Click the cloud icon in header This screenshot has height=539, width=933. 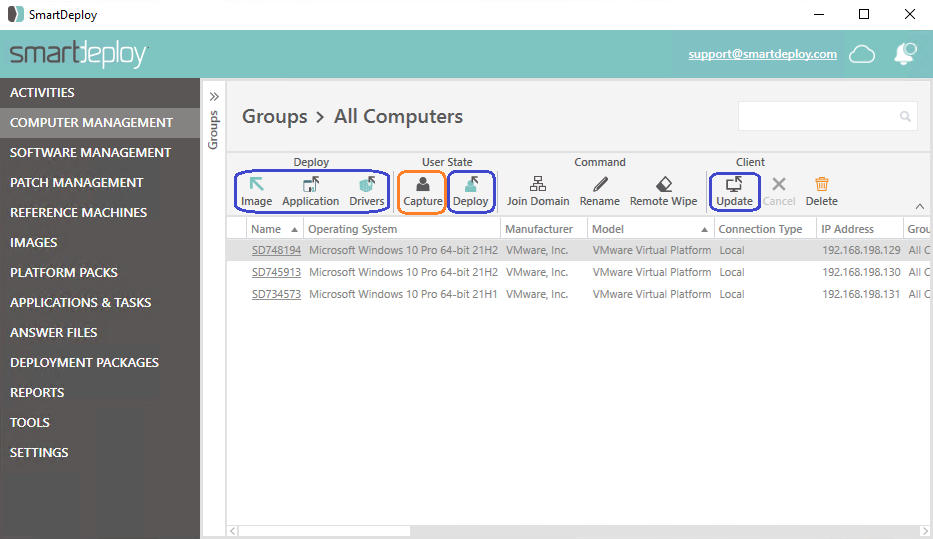pyautogui.click(x=862, y=54)
